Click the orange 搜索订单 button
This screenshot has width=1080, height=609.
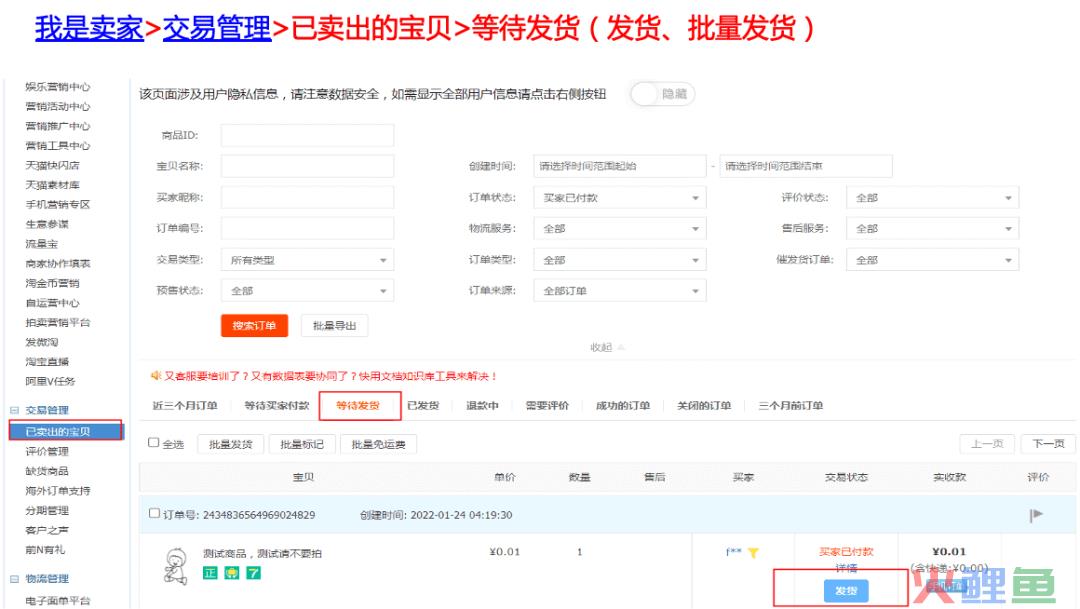pyautogui.click(x=254, y=326)
